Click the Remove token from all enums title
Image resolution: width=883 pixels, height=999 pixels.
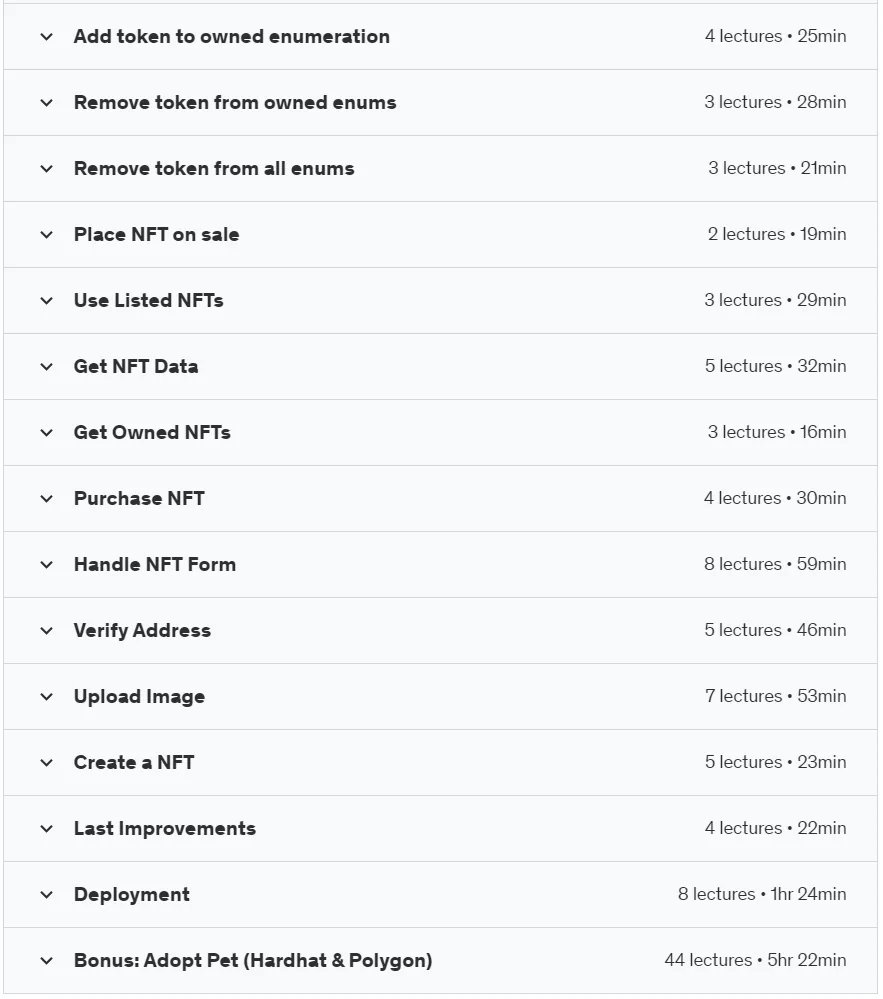(x=214, y=168)
